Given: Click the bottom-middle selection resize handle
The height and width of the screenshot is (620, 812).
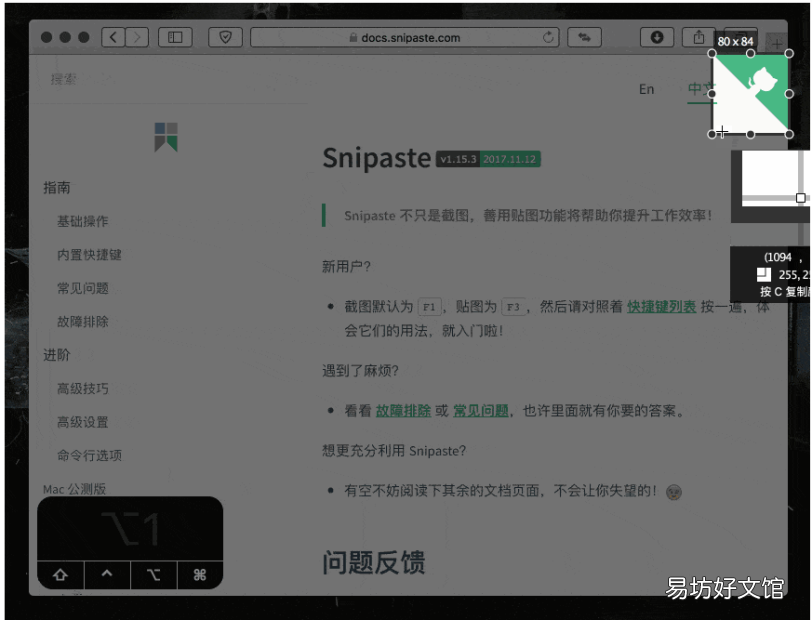Looking at the screenshot, I should click(x=750, y=134).
